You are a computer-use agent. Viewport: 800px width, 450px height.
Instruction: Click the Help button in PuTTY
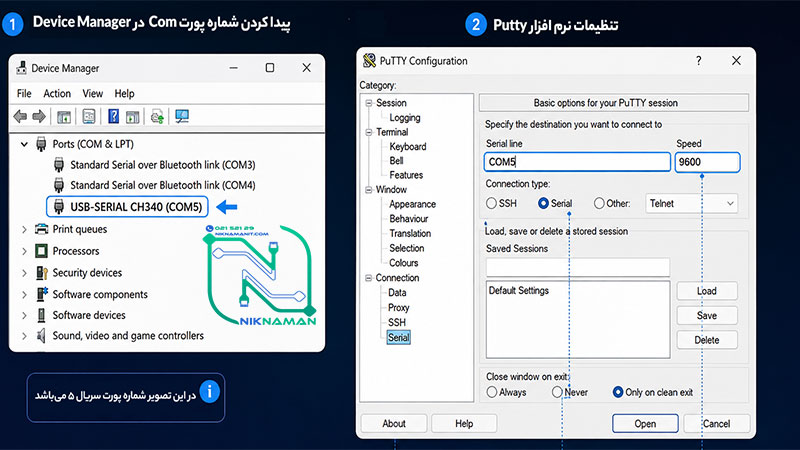click(464, 423)
